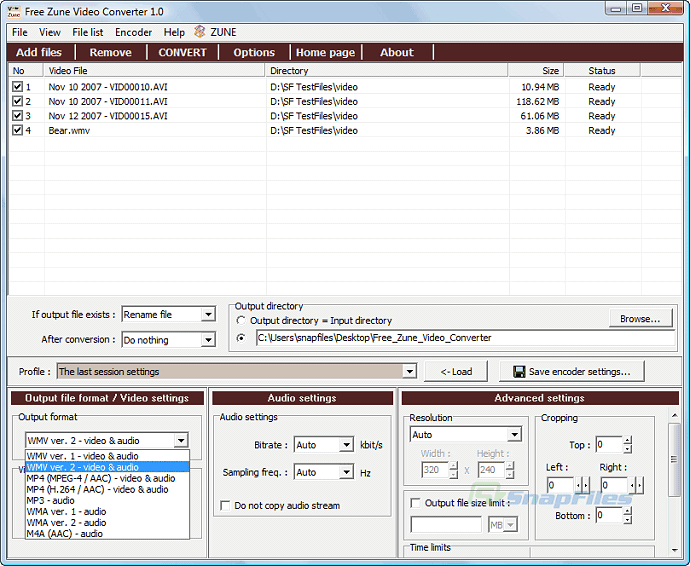Click the <- Load profile button

(x=456, y=371)
